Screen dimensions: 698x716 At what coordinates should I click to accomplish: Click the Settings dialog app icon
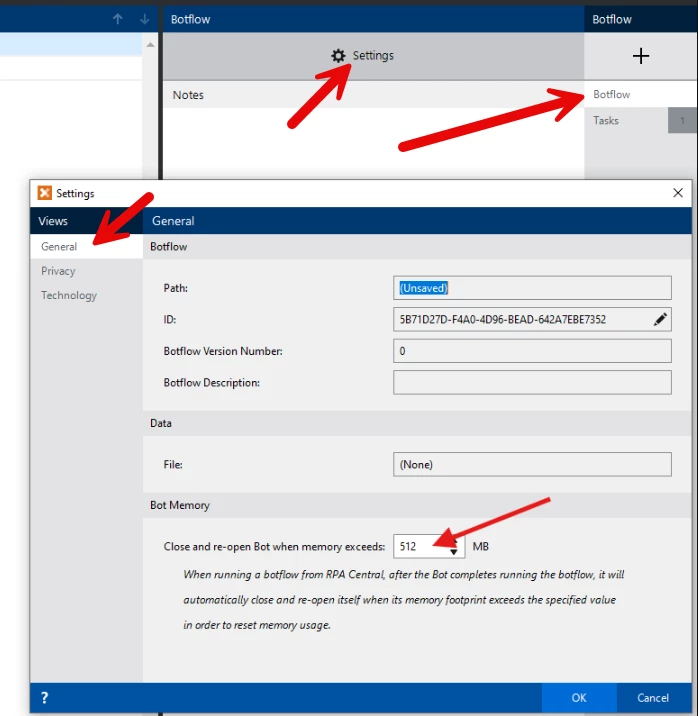[44, 193]
